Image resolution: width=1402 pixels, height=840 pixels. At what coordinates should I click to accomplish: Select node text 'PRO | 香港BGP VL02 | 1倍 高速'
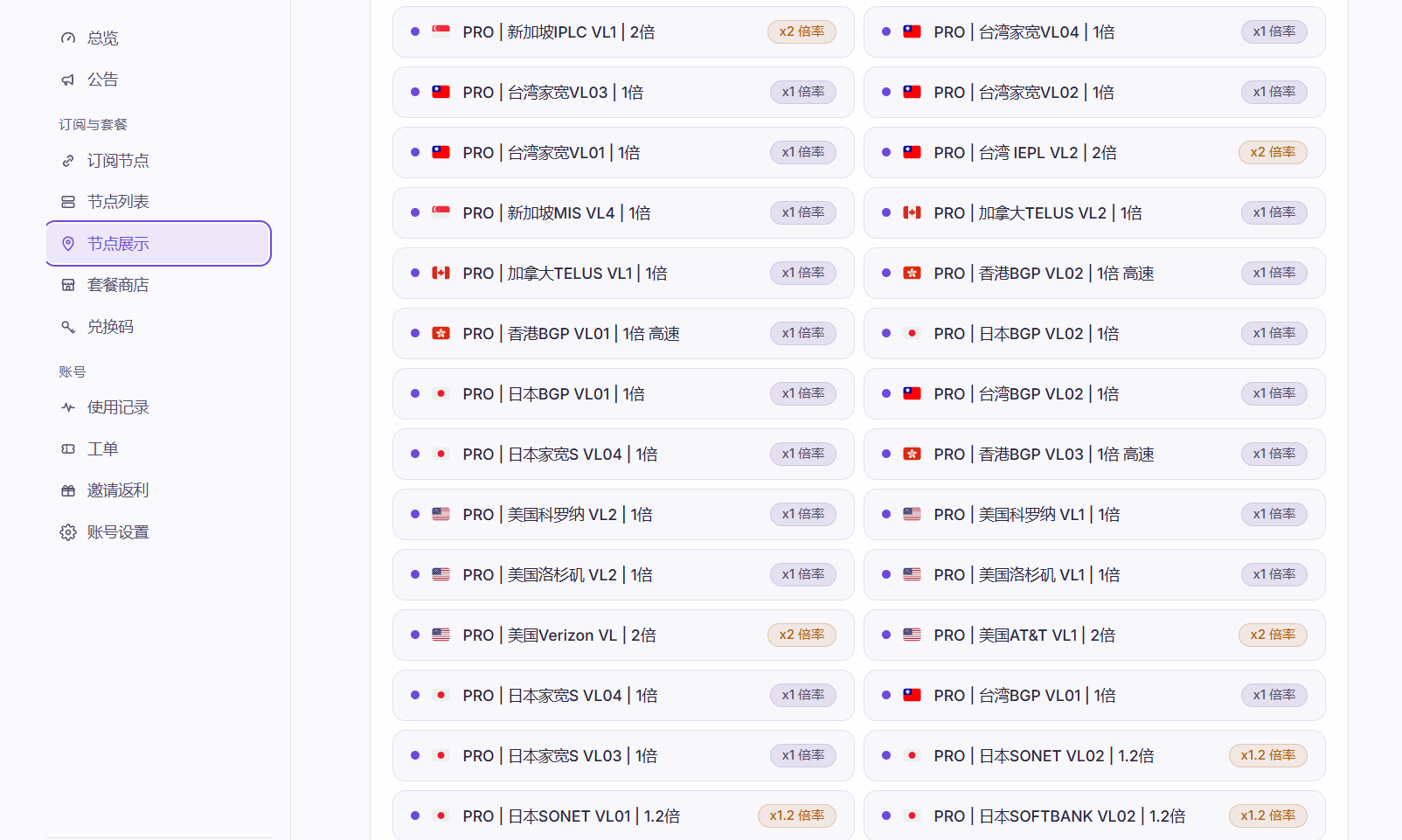(1044, 274)
